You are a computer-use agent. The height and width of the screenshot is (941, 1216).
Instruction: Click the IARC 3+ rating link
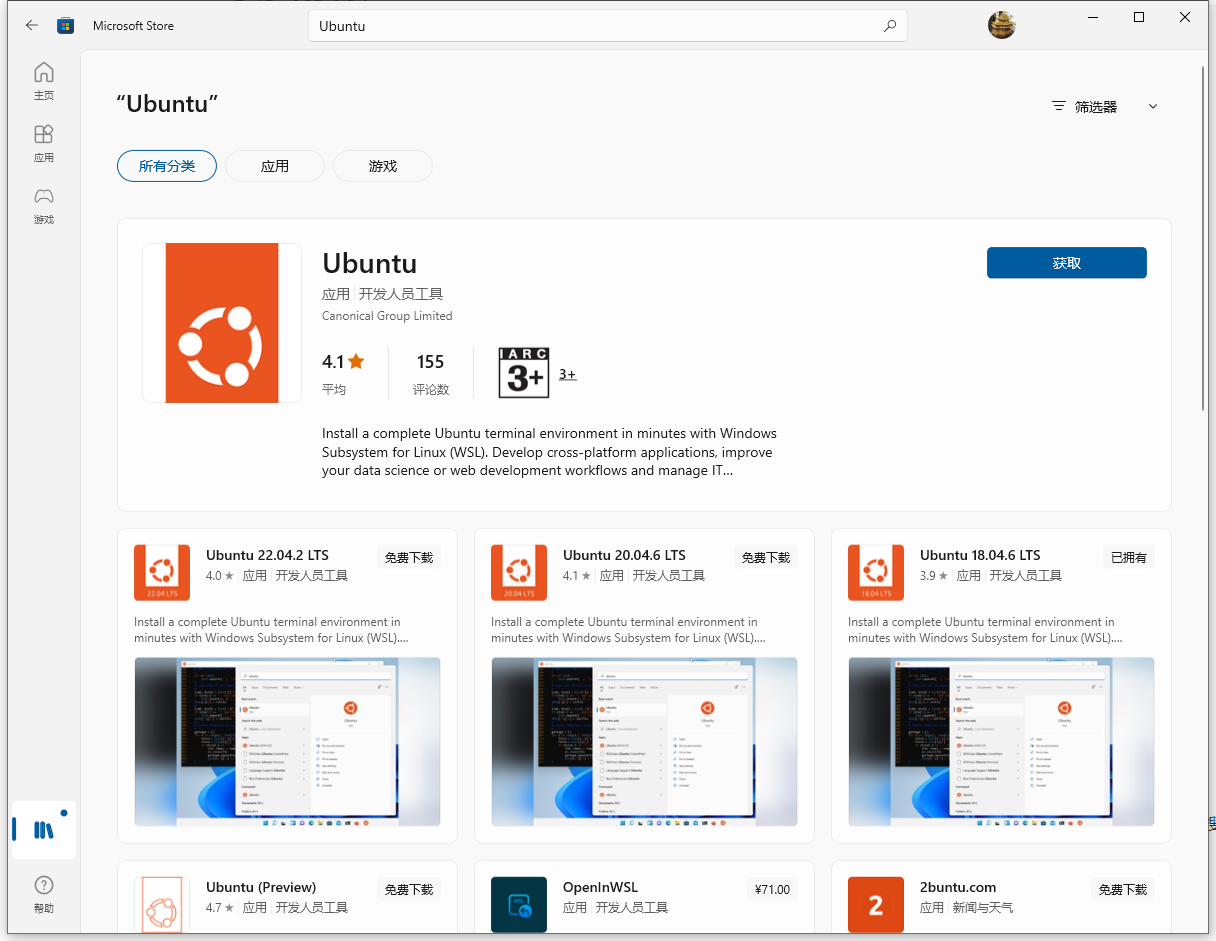[567, 373]
